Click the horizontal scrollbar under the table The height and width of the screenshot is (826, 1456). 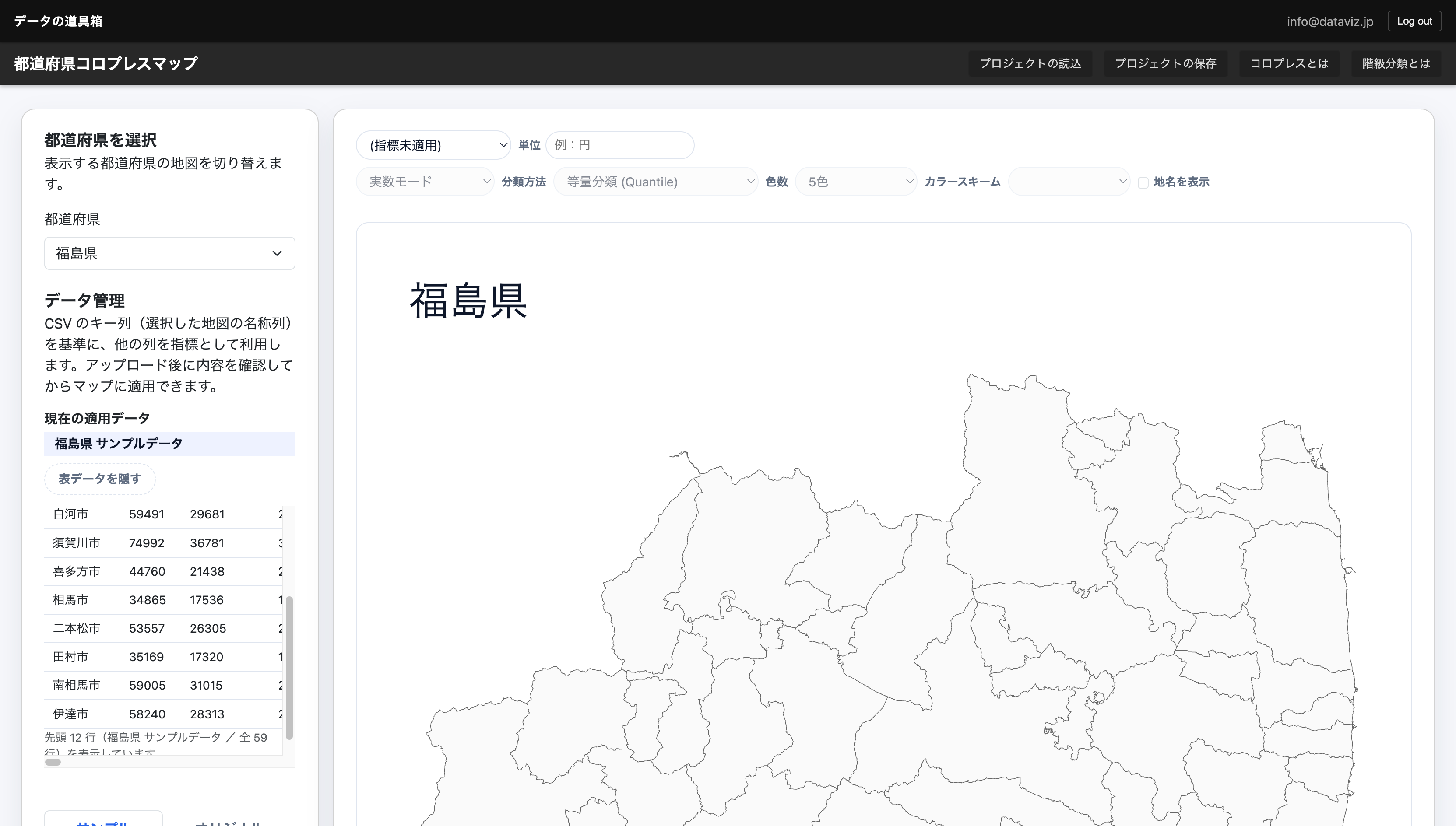click(x=52, y=762)
